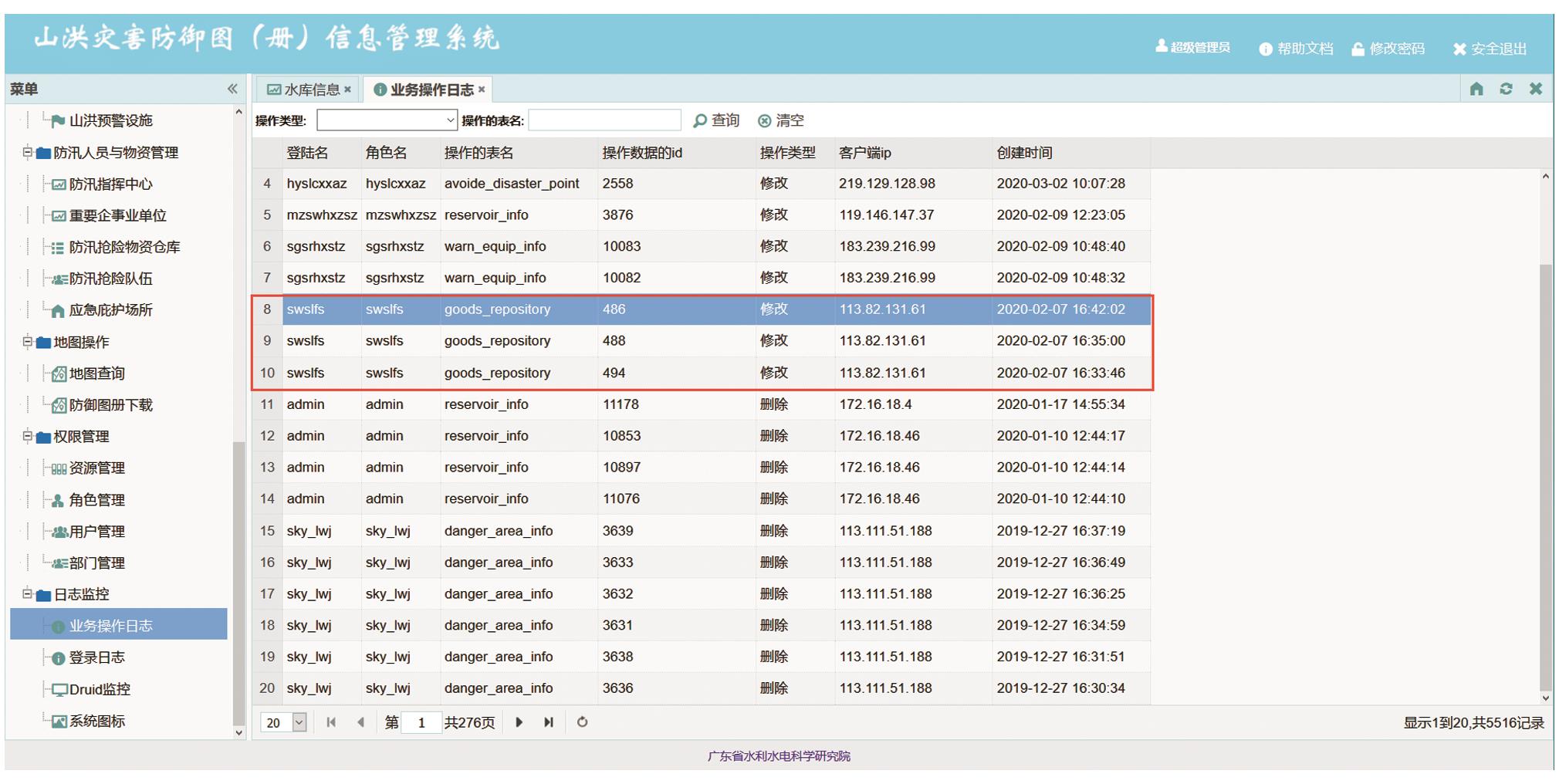Image resolution: width=1559 pixels, height=784 pixels.
Task: Close the 水库信息 tab
Action: point(348,90)
